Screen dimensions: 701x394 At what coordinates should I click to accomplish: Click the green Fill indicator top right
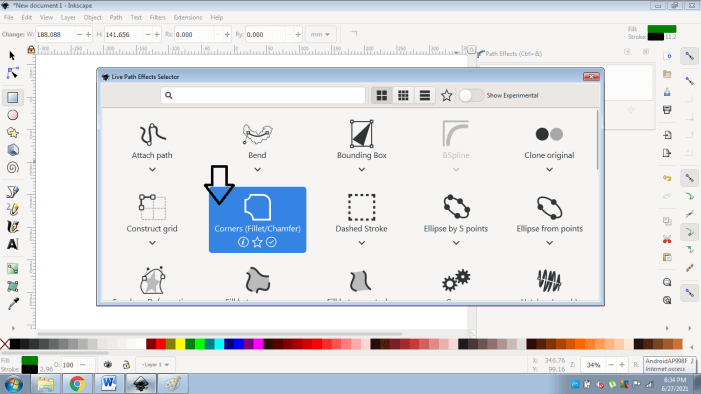point(662,29)
